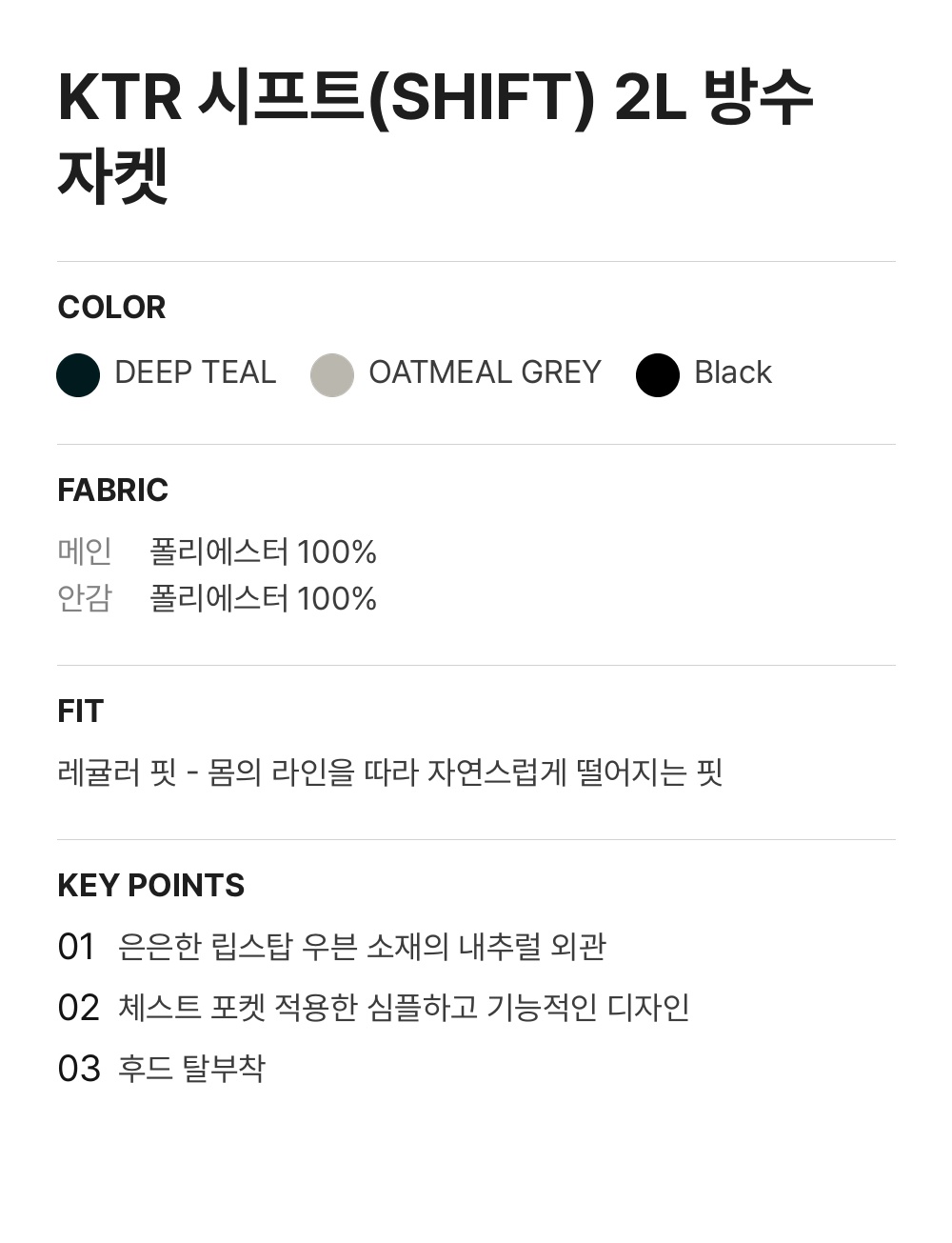Click the 메인 폴리에스터 100% value
The height and width of the screenshot is (1243, 952).
[263, 551]
